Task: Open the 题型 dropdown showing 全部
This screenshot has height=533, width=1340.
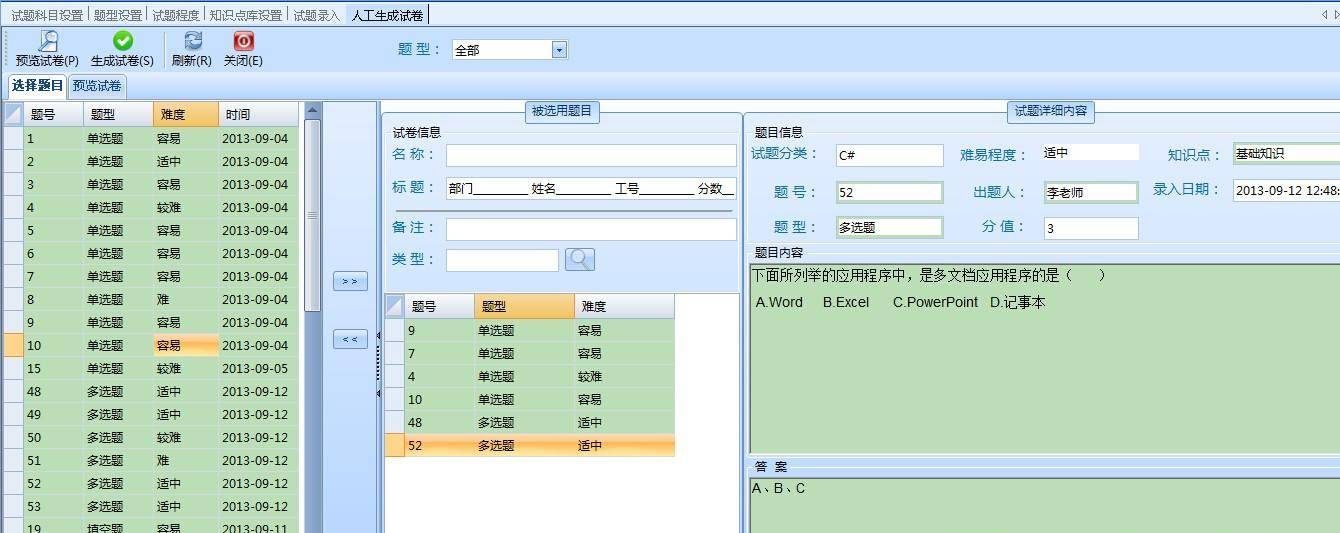Action: point(559,50)
